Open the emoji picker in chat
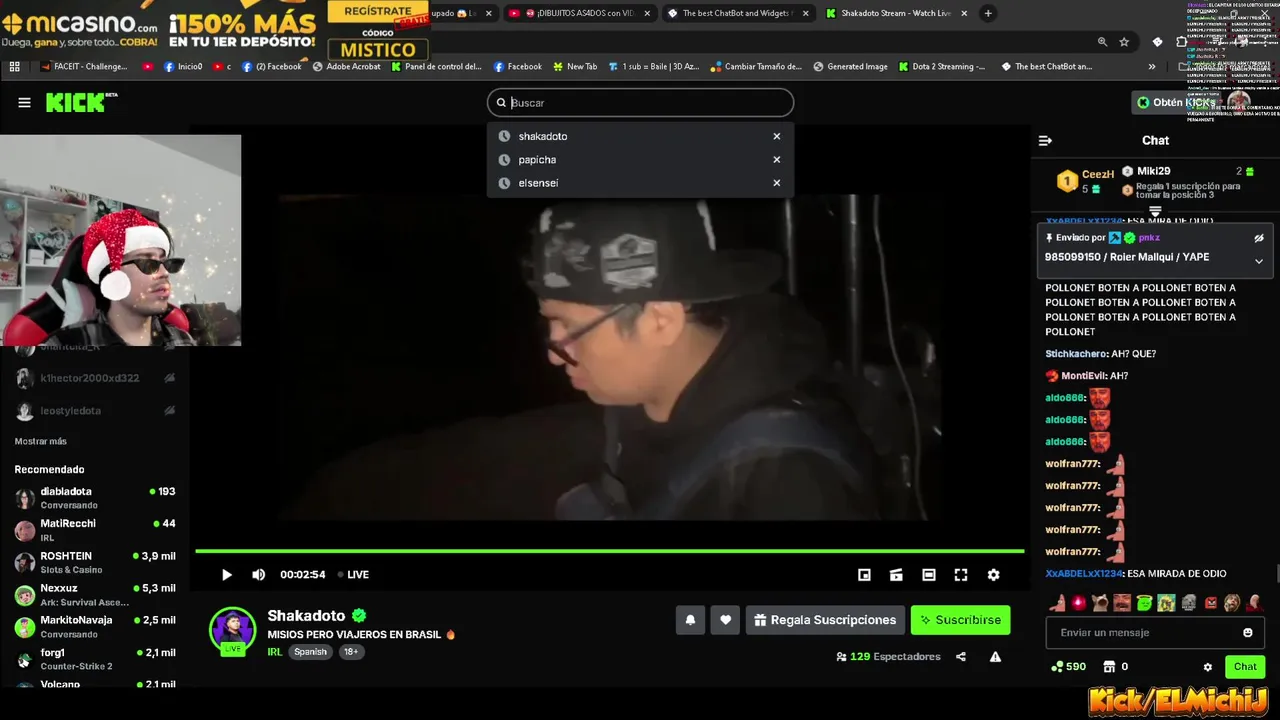 (x=1248, y=632)
